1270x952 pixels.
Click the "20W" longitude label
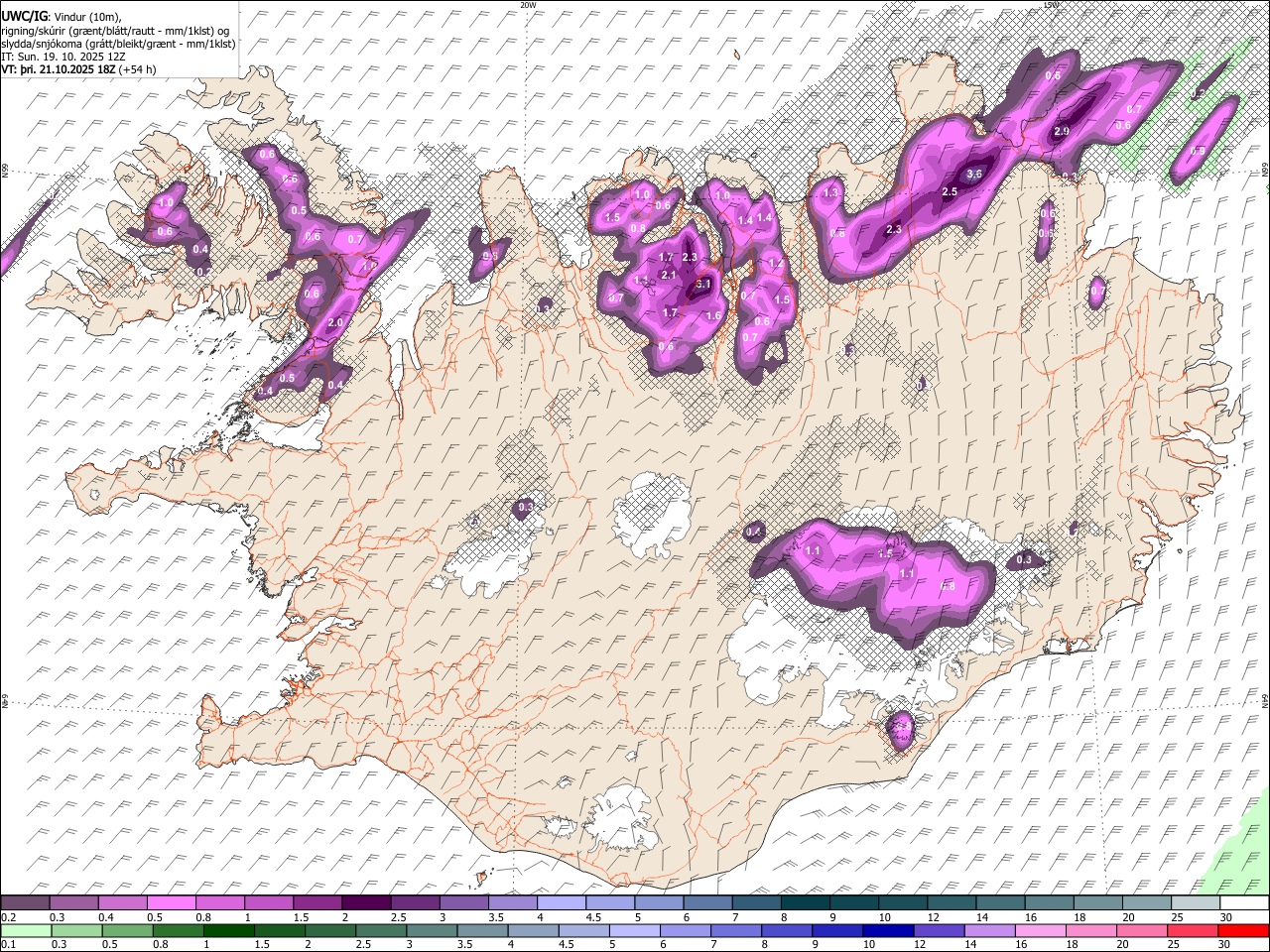click(528, 5)
